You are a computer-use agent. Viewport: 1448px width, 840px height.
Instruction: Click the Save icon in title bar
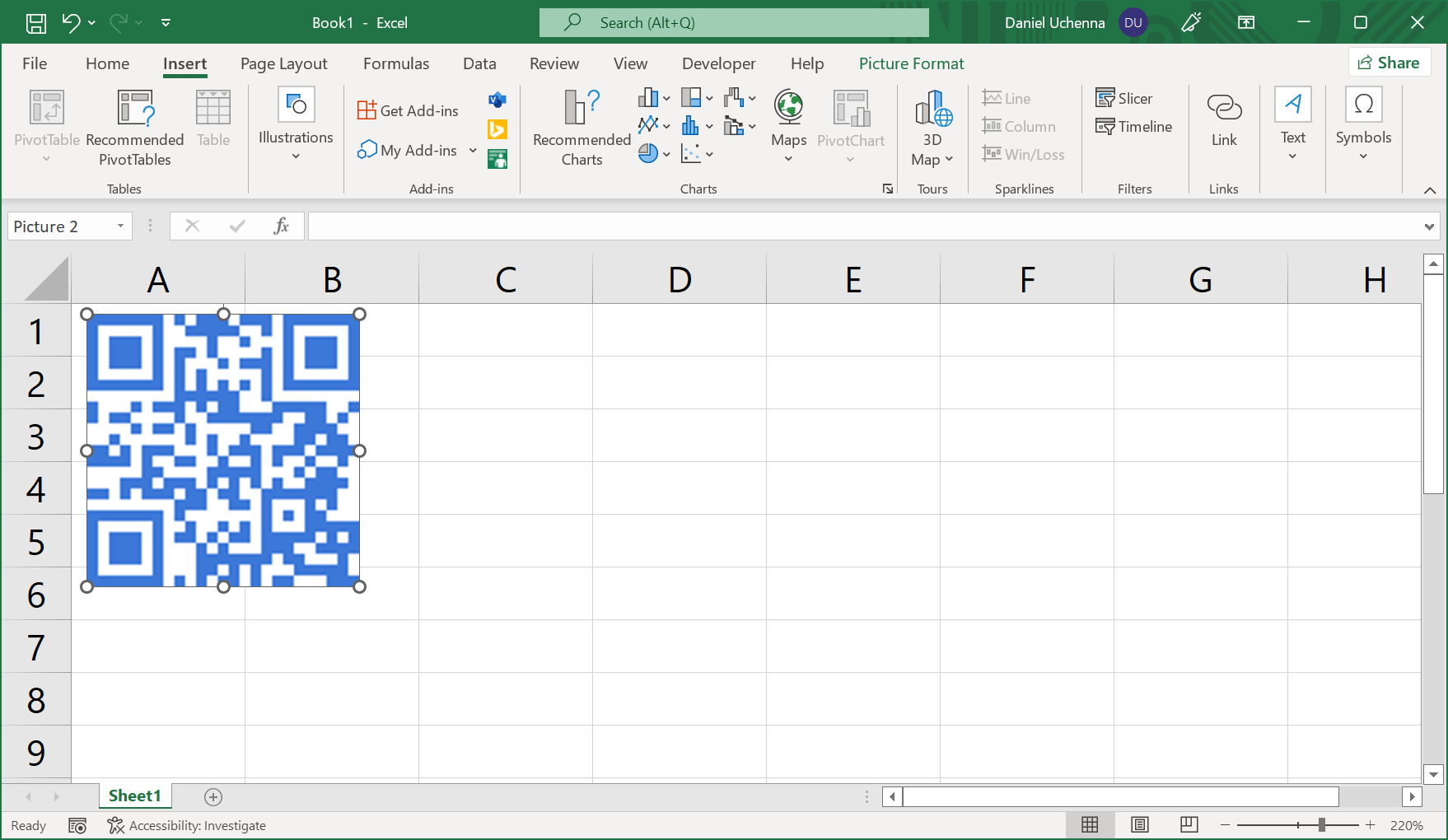tap(35, 23)
